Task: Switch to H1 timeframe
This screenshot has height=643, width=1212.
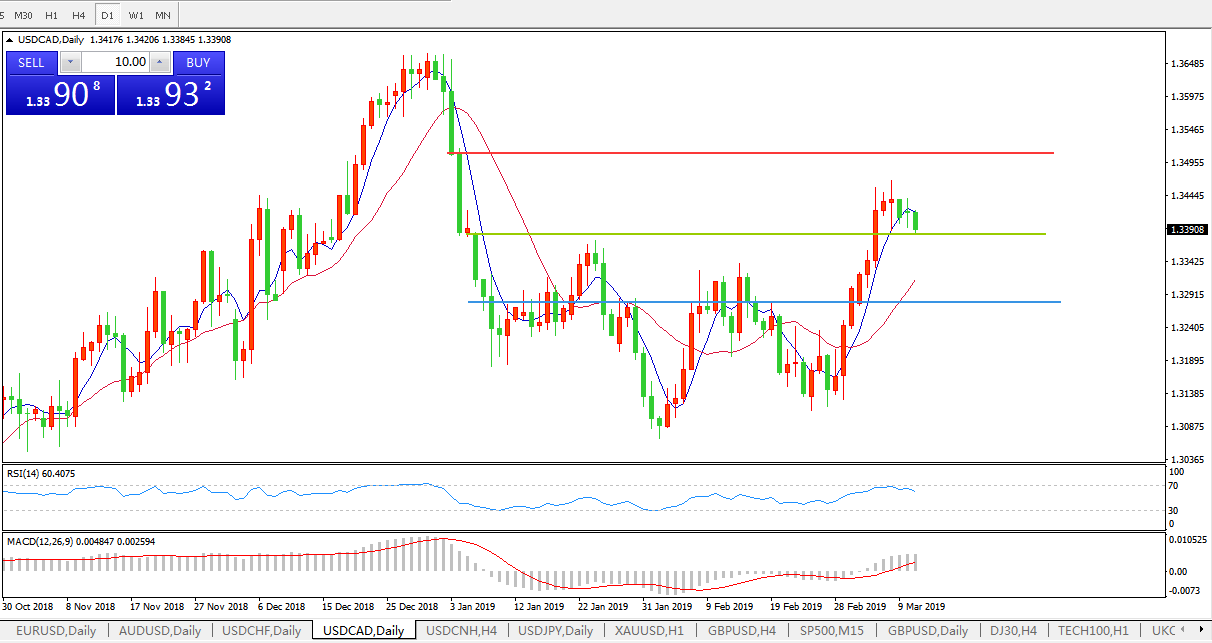Action: 52,15
